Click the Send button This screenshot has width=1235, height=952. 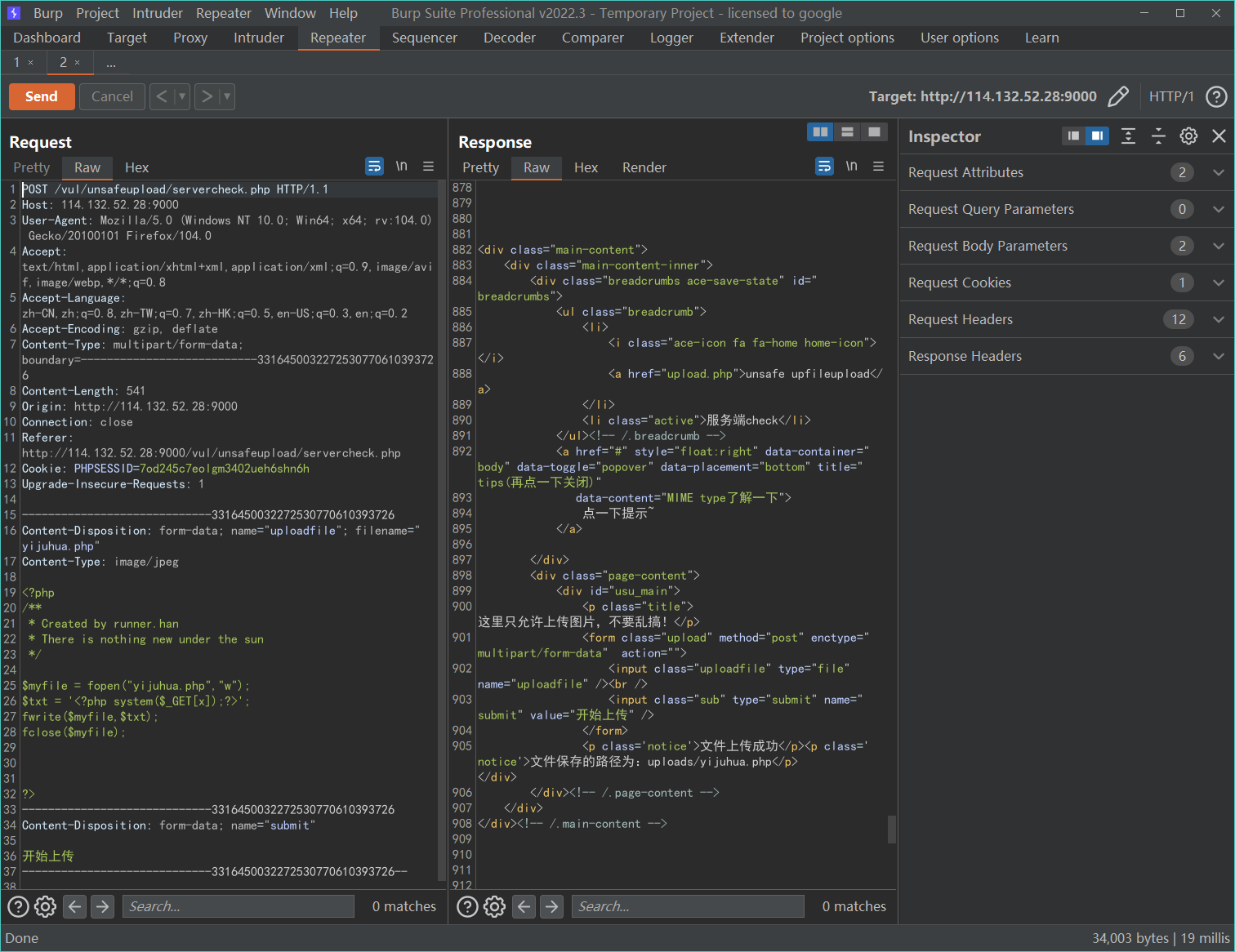(42, 96)
